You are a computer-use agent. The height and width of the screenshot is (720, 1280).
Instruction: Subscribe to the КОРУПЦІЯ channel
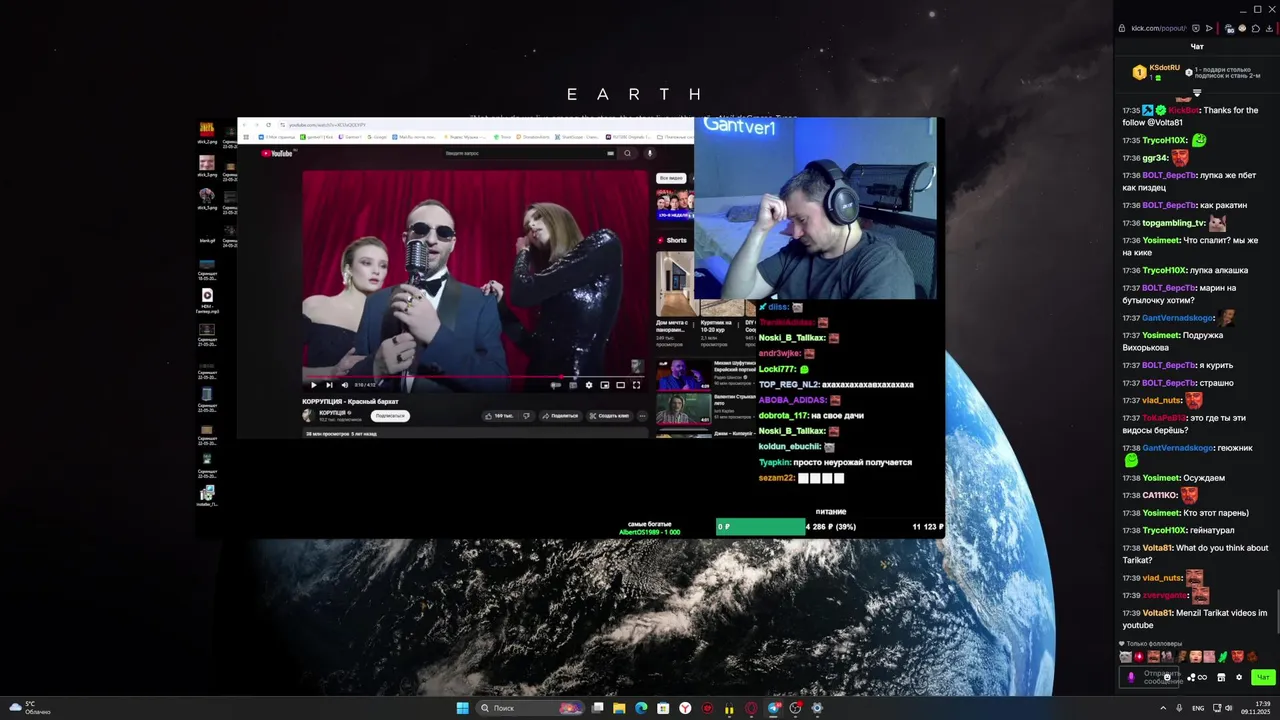[390, 415]
